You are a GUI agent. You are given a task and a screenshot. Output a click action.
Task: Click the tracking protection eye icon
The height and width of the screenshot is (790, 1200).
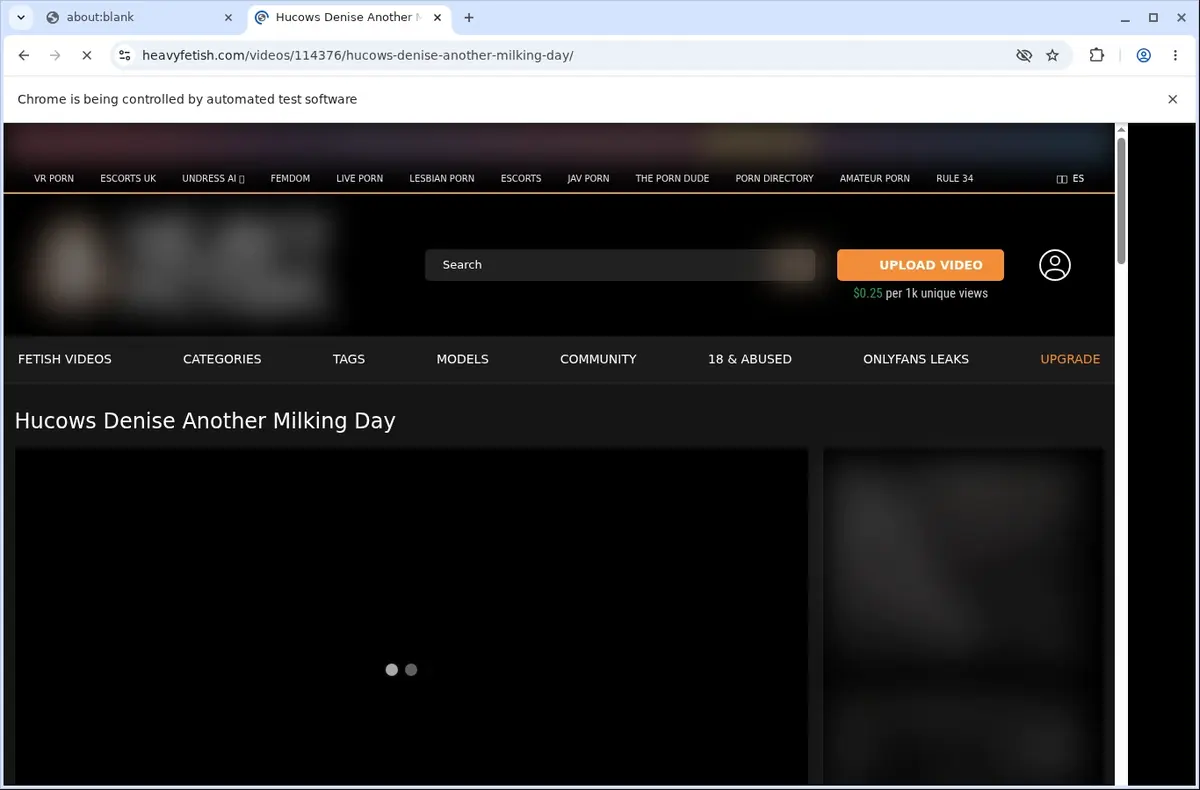pos(1023,55)
